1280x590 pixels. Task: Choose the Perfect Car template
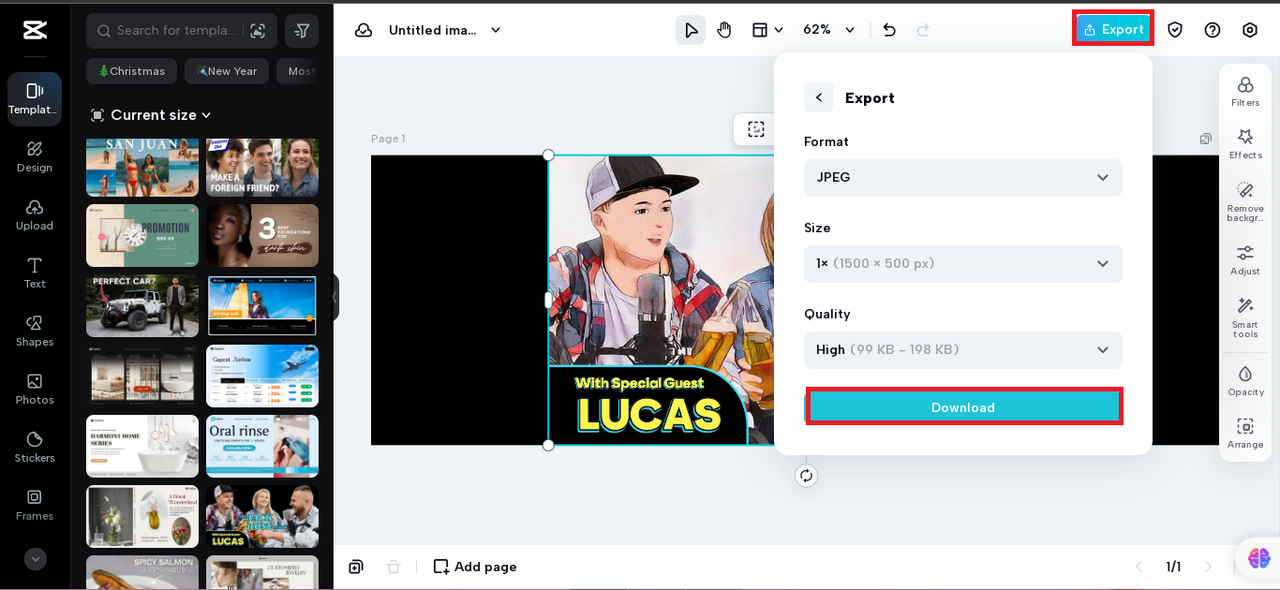[x=142, y=306]
